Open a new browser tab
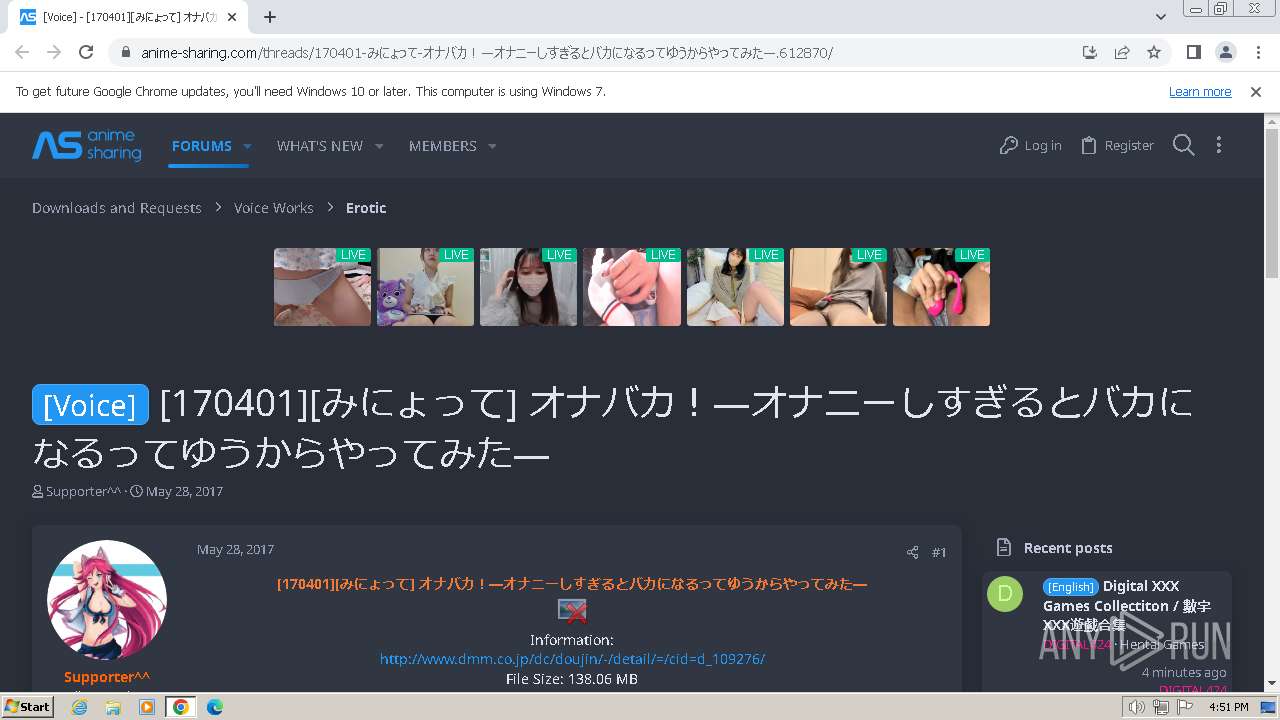This screenshot has height=720, width=1280. (x=270, y=17)
